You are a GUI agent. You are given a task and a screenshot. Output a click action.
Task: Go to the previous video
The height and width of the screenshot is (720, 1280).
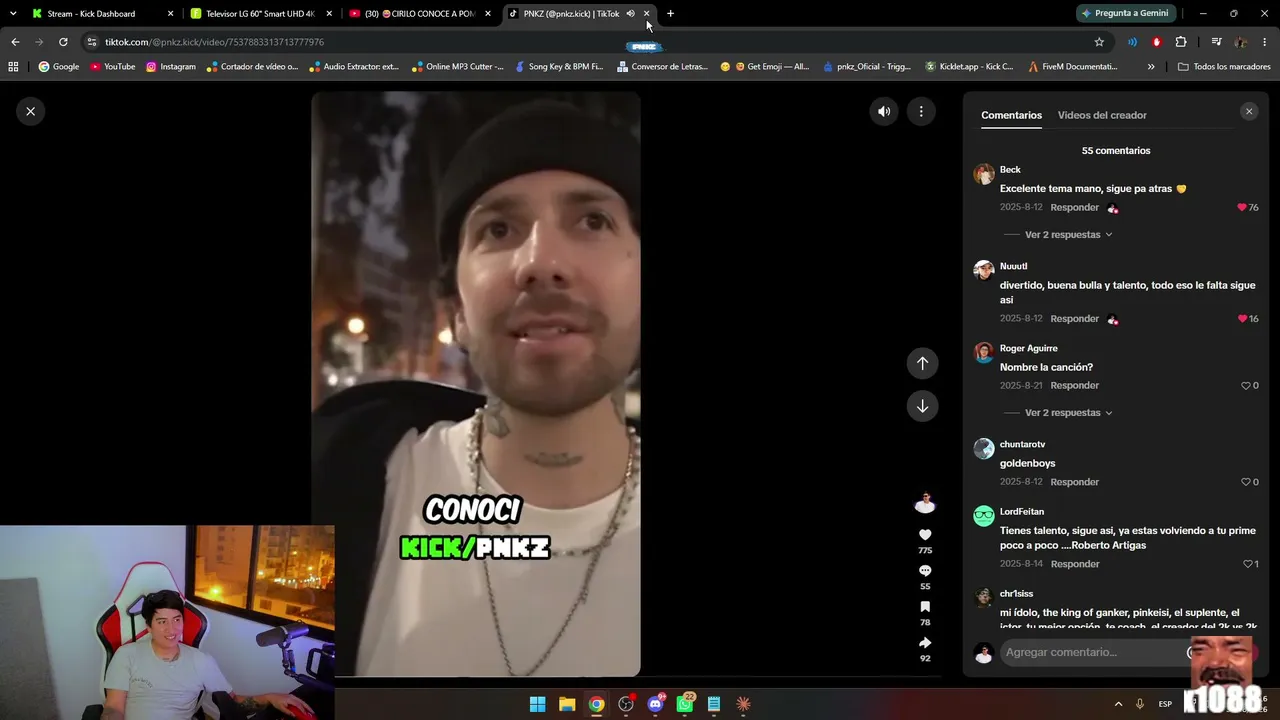tap(922, 363)
